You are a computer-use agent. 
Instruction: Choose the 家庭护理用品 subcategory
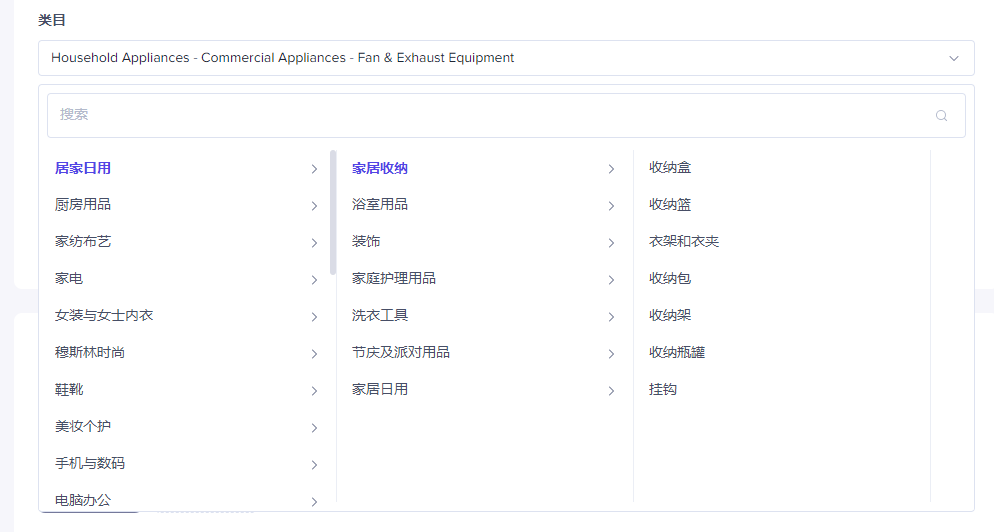[x=394, y=278]
